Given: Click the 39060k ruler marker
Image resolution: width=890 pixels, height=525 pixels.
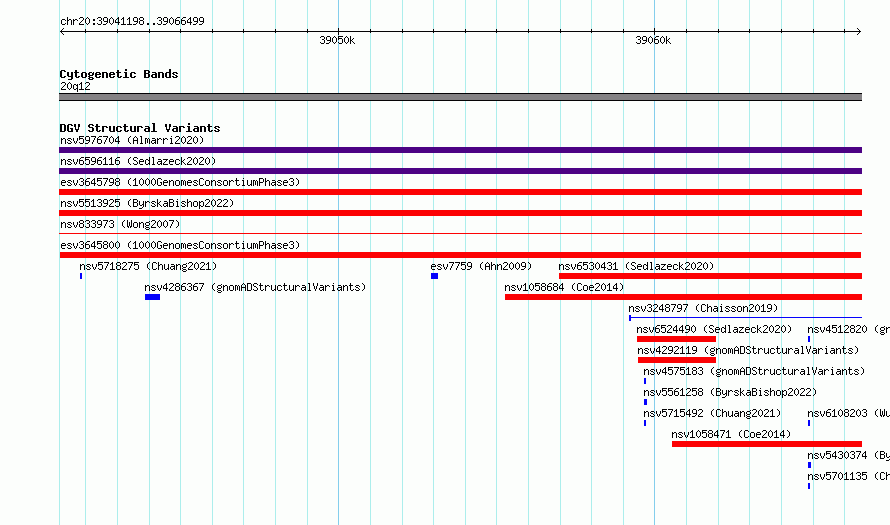Looking at the screenshot, I should point(653,40).
